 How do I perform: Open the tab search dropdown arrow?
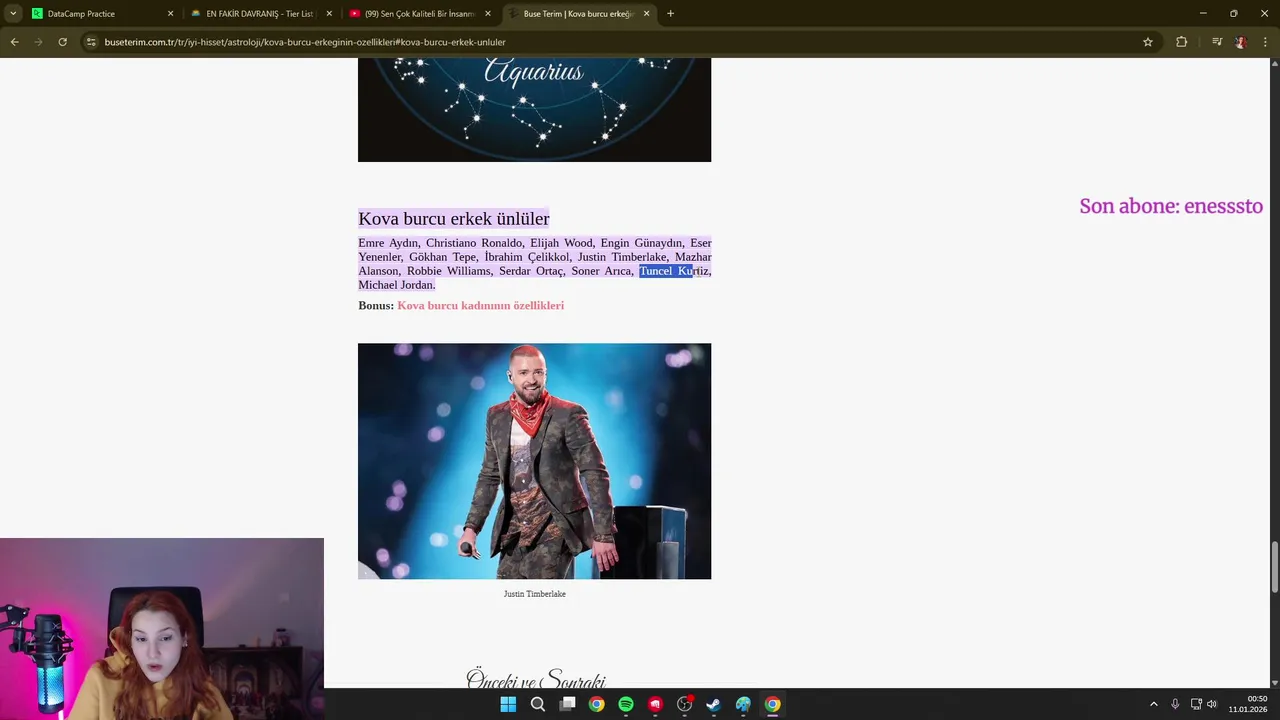pyautogui.click(x=13, y=14)
